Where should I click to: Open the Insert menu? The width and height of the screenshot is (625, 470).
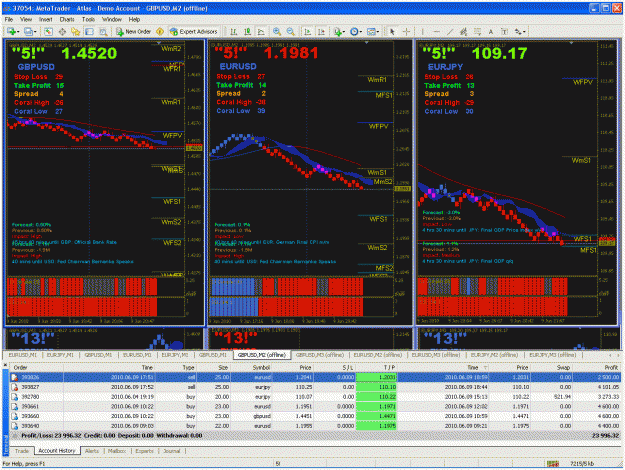45,19
